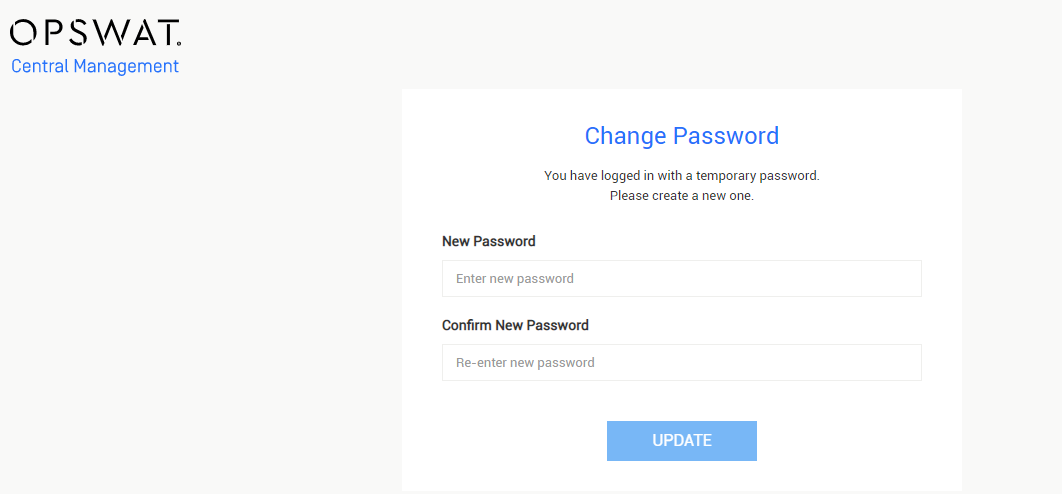Click the Change Password heading
Screen dimensions: 1062x494
click(x=681, y=136)
